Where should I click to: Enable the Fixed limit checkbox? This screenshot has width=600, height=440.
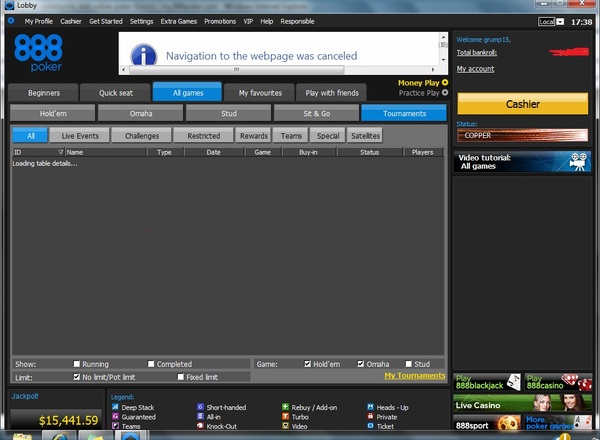click(181, 376)
